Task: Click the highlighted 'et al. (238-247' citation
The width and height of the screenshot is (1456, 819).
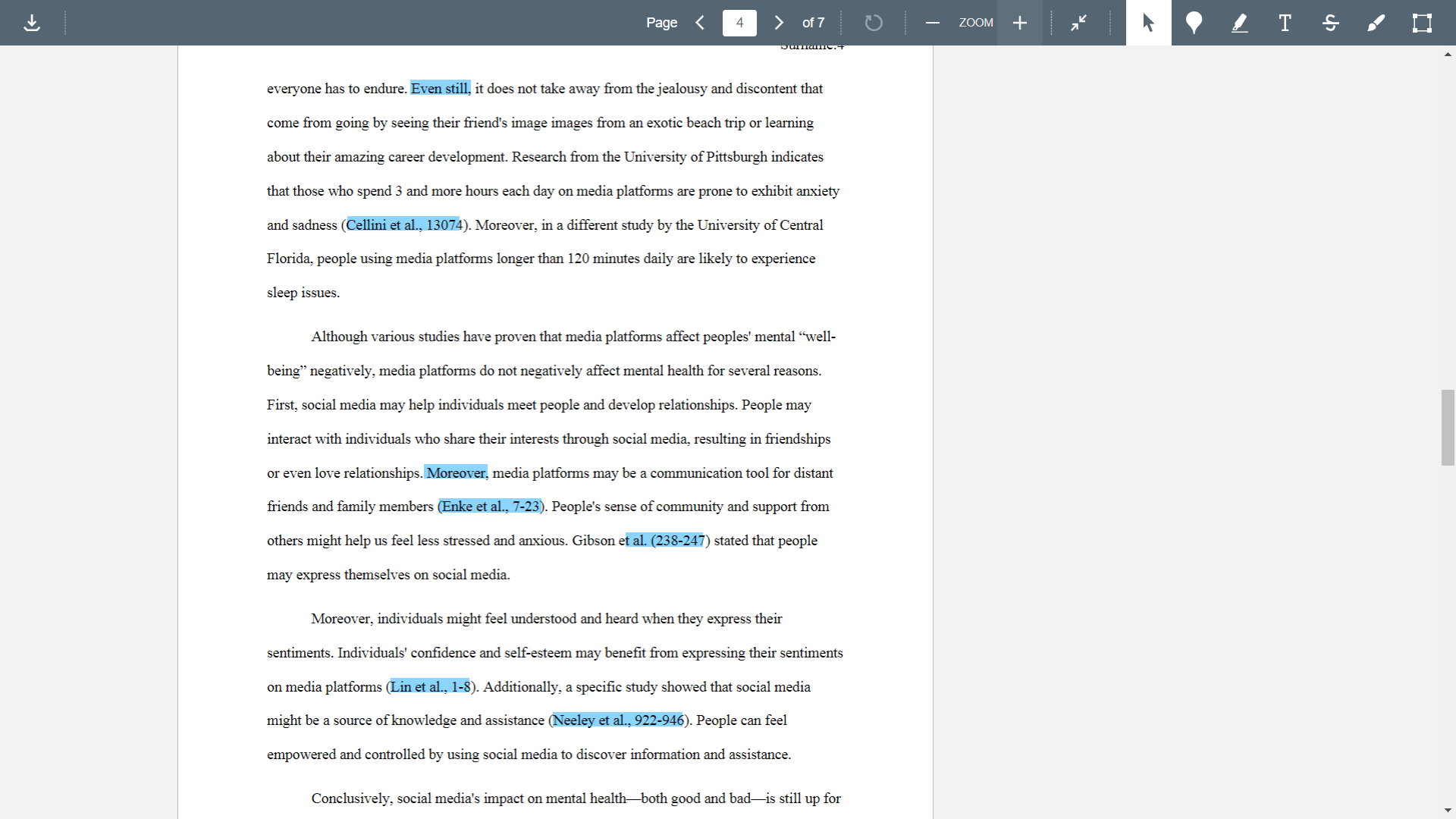Action: [665, 541]
